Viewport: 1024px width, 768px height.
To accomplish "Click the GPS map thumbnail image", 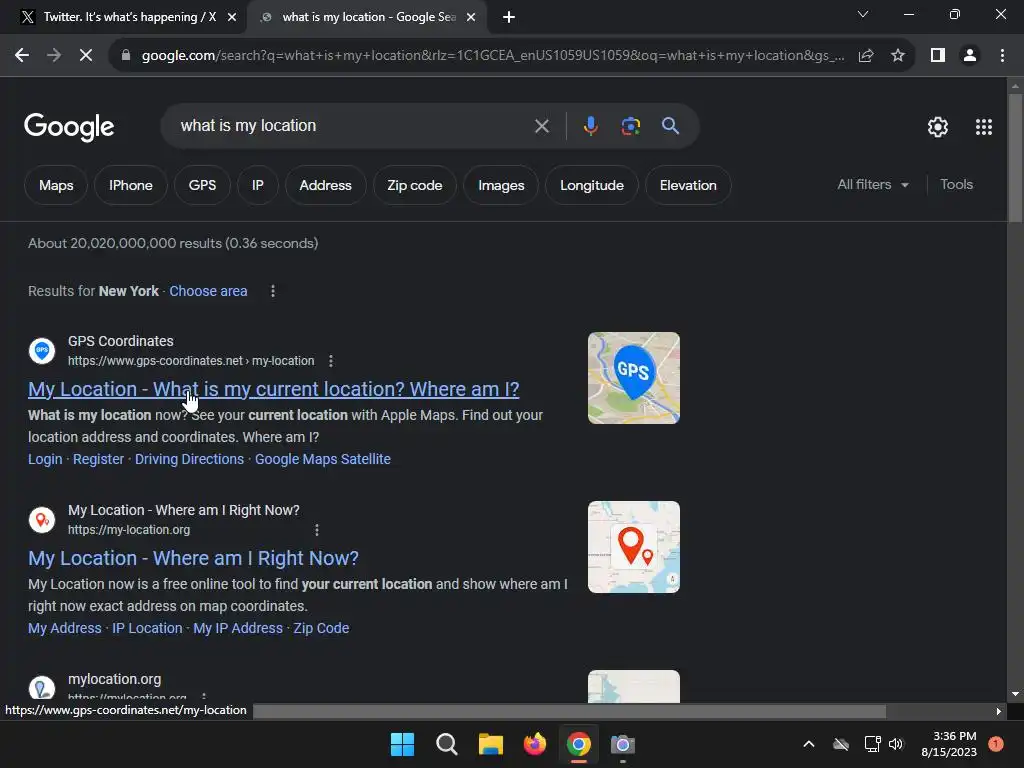I will click(x=633, y=378).
